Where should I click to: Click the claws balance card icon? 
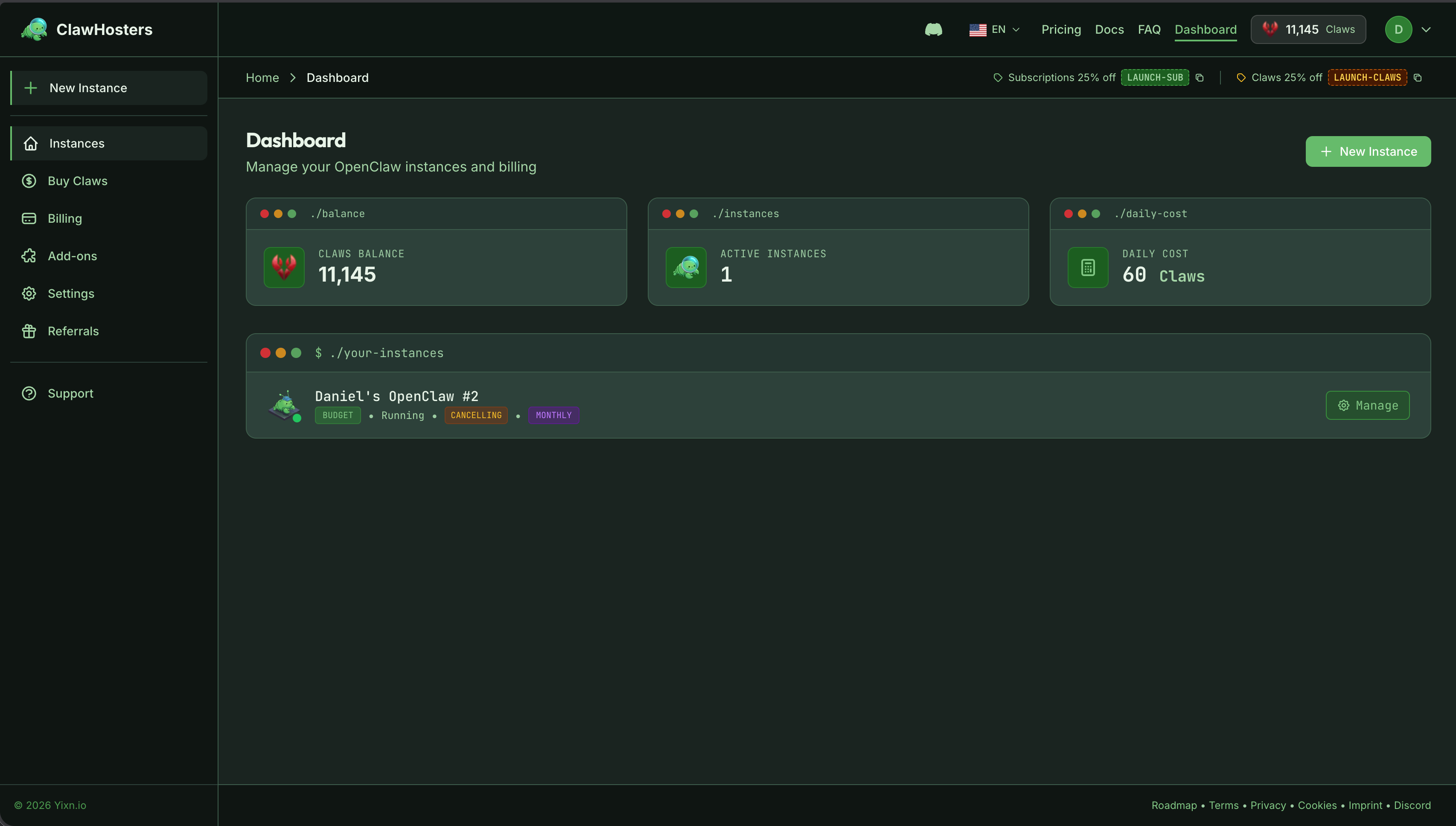[x=284, y=267]
